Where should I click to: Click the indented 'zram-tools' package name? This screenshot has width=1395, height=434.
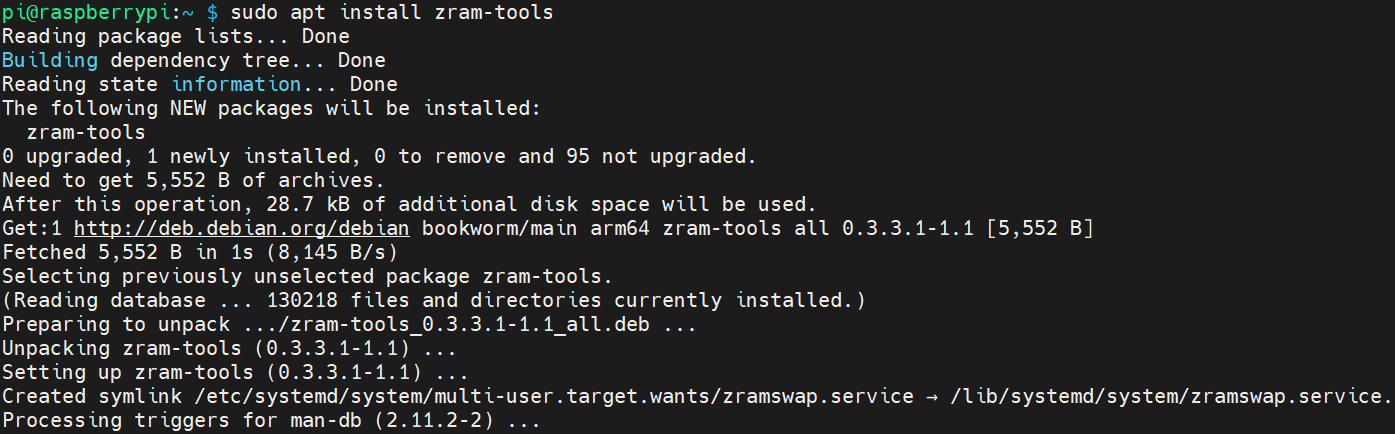coord(86,133)
